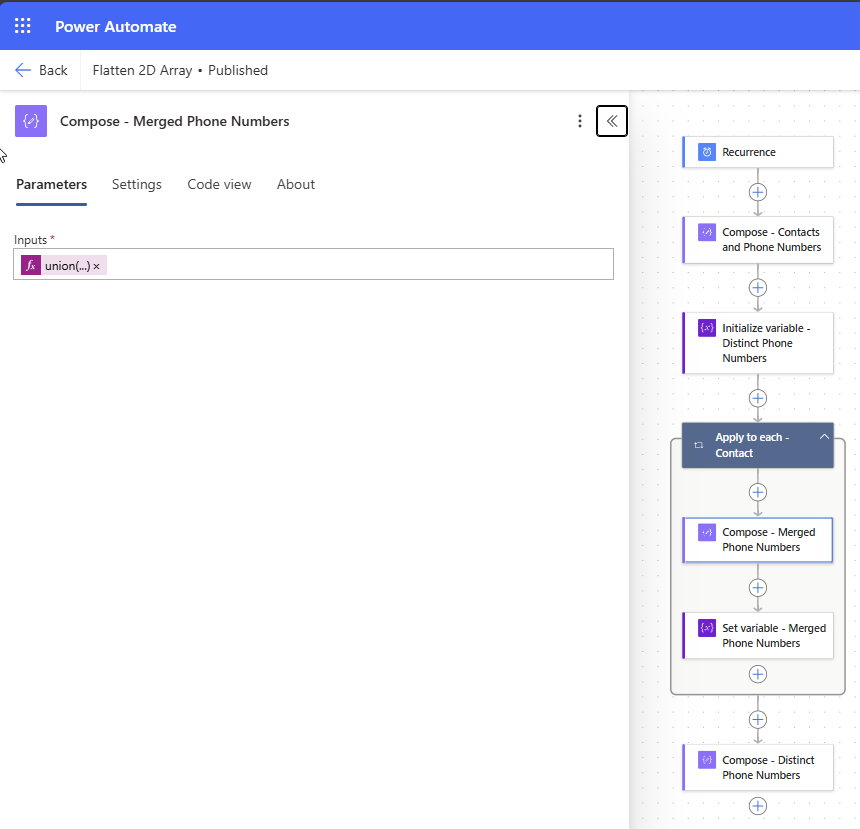Click the Compose - Merged Phone Numbers node icon
The image size is (860, 829).
[x=706, y=532]
